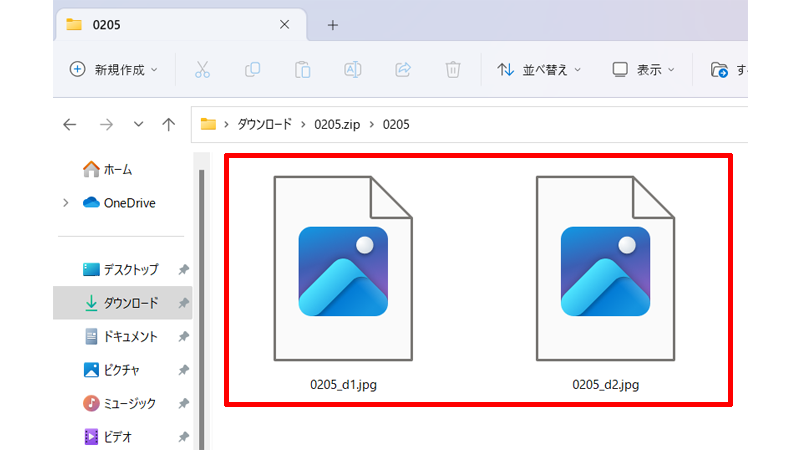Go back with the left arrow
The width and height of the screenshot is (800, 450).
pyautogui.click(x=69, y=124)
